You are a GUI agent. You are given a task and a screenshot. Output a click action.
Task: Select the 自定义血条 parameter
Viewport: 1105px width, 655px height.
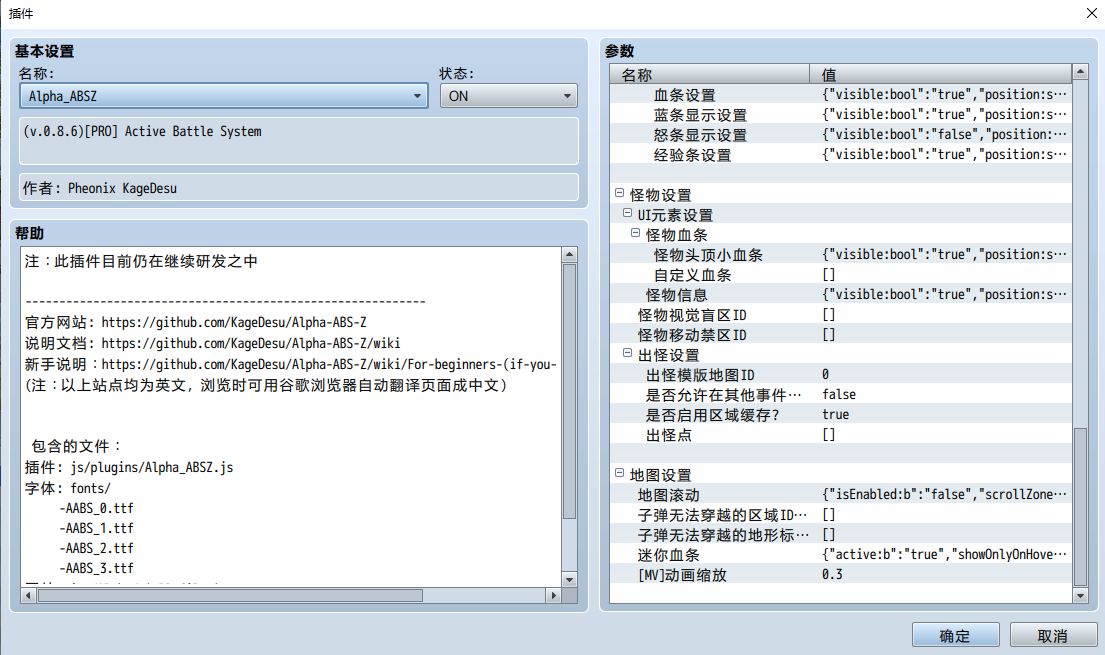(841, 274)
